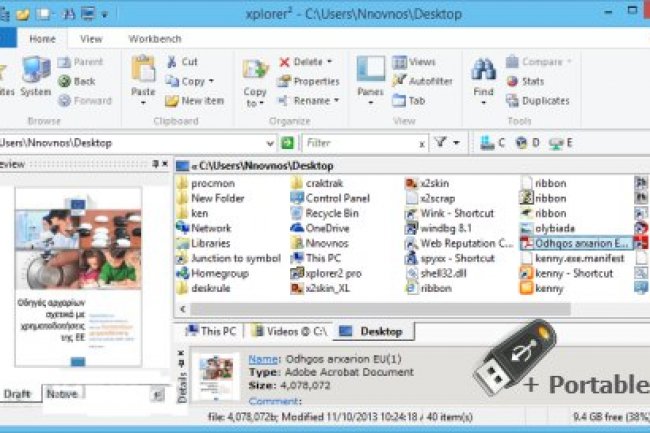Switch to This PC folder tab
This screenshot has width=650, height=433.
tap(210, 331)
